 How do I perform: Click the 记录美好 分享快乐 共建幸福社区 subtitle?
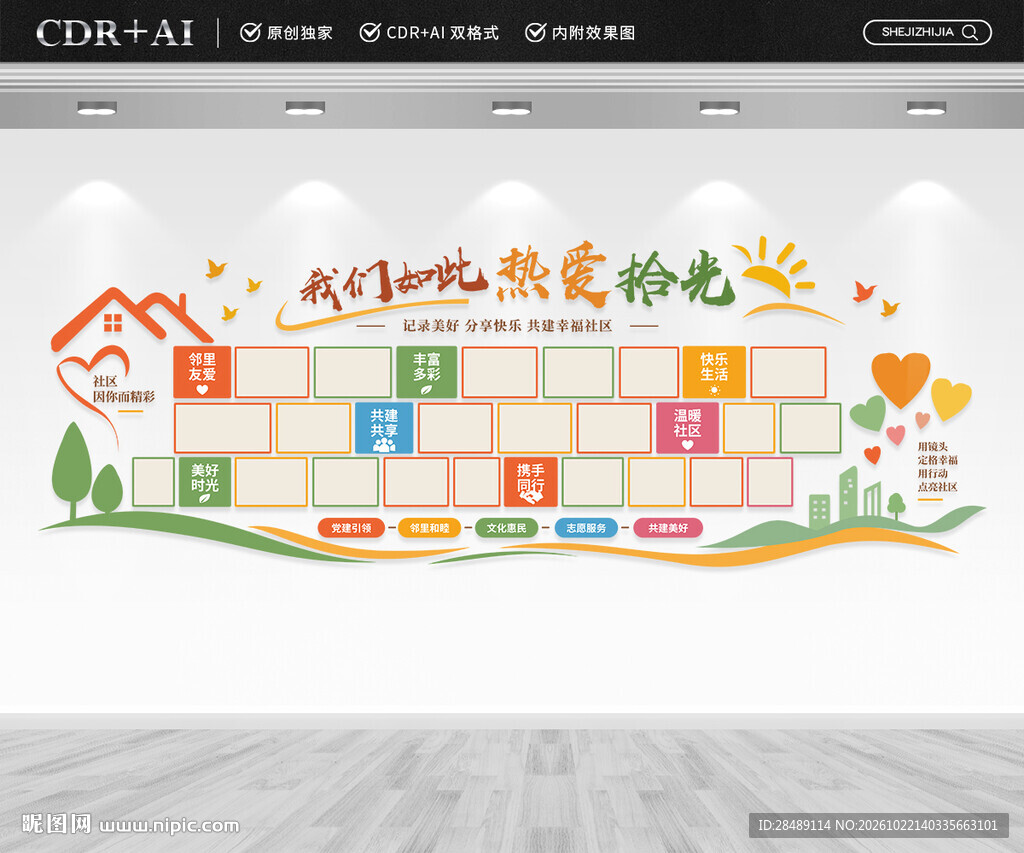coord(507,325)
